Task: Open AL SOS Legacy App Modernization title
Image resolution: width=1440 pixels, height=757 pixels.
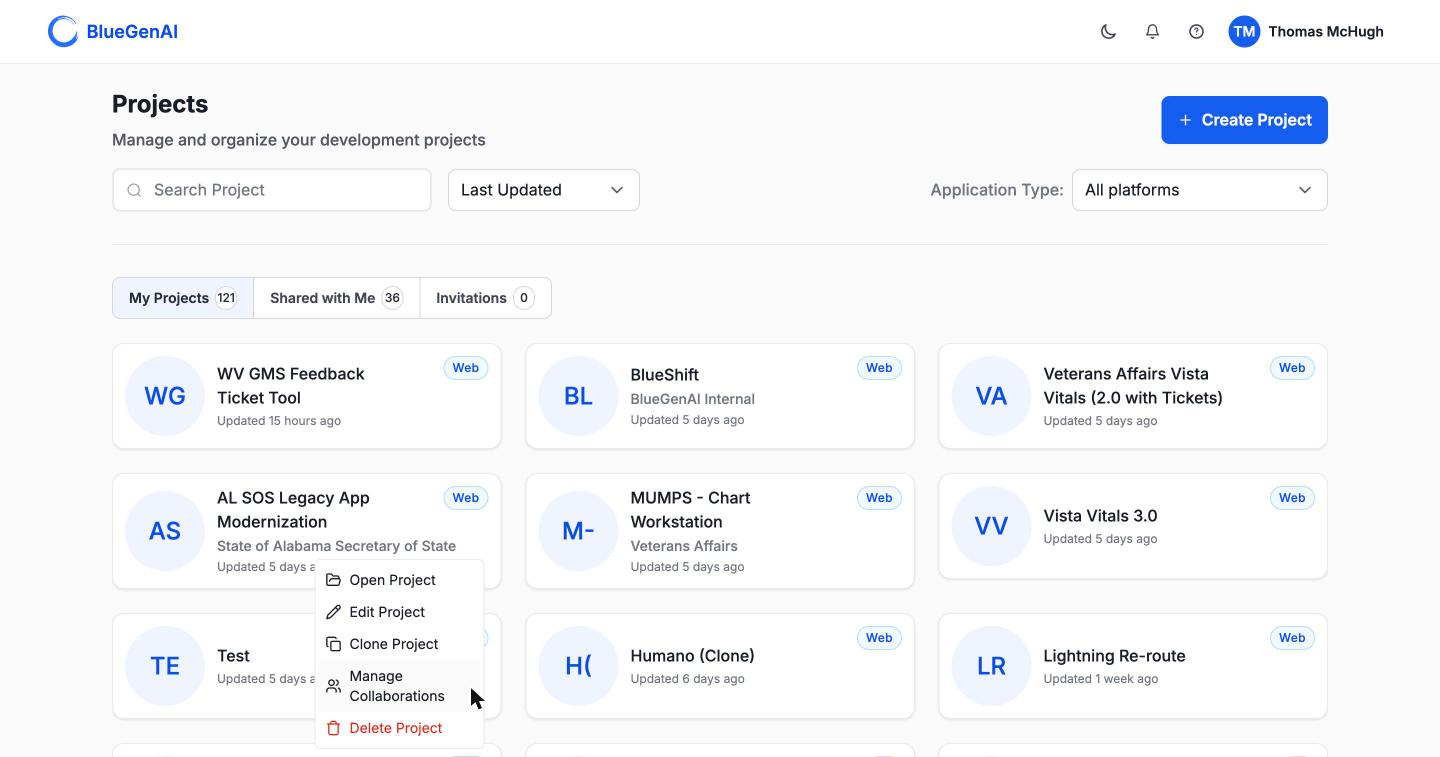Action: pyautogui.click(x=293, y=510)
